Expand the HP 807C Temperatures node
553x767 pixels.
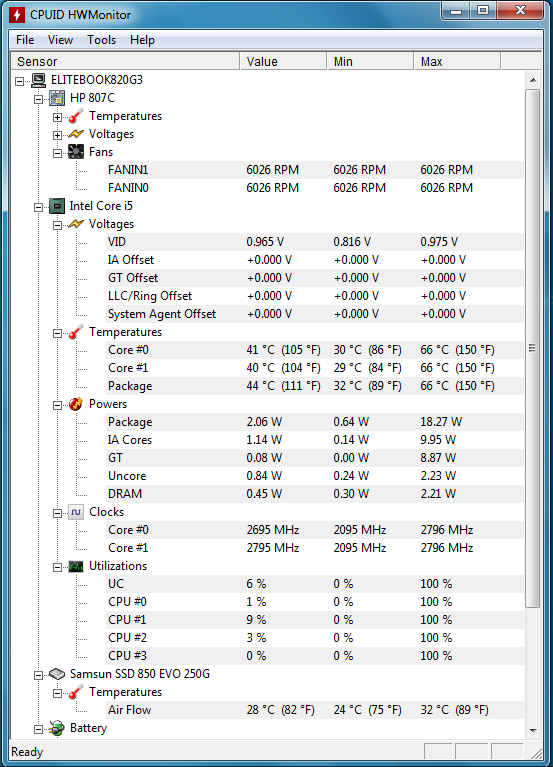tap(58, 117)
